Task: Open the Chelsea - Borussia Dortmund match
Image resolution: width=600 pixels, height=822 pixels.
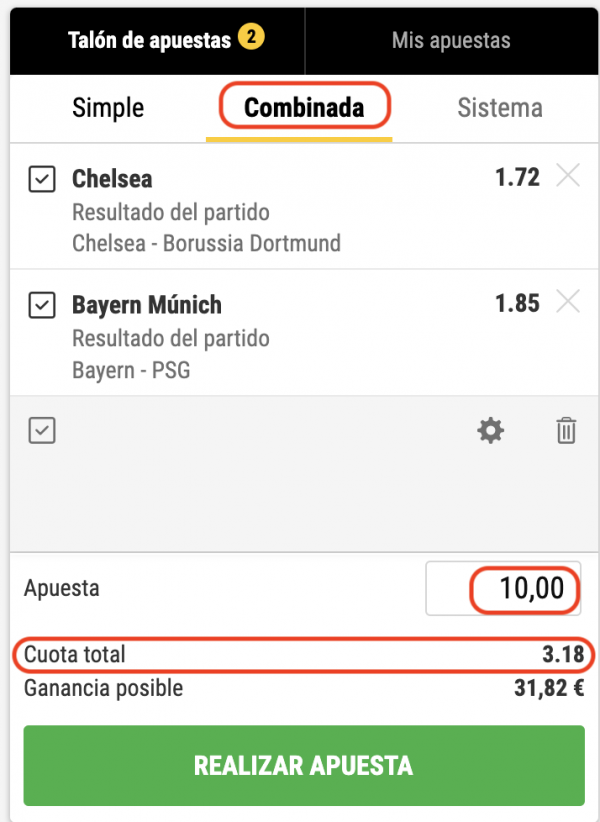Action: coord(206,243)
